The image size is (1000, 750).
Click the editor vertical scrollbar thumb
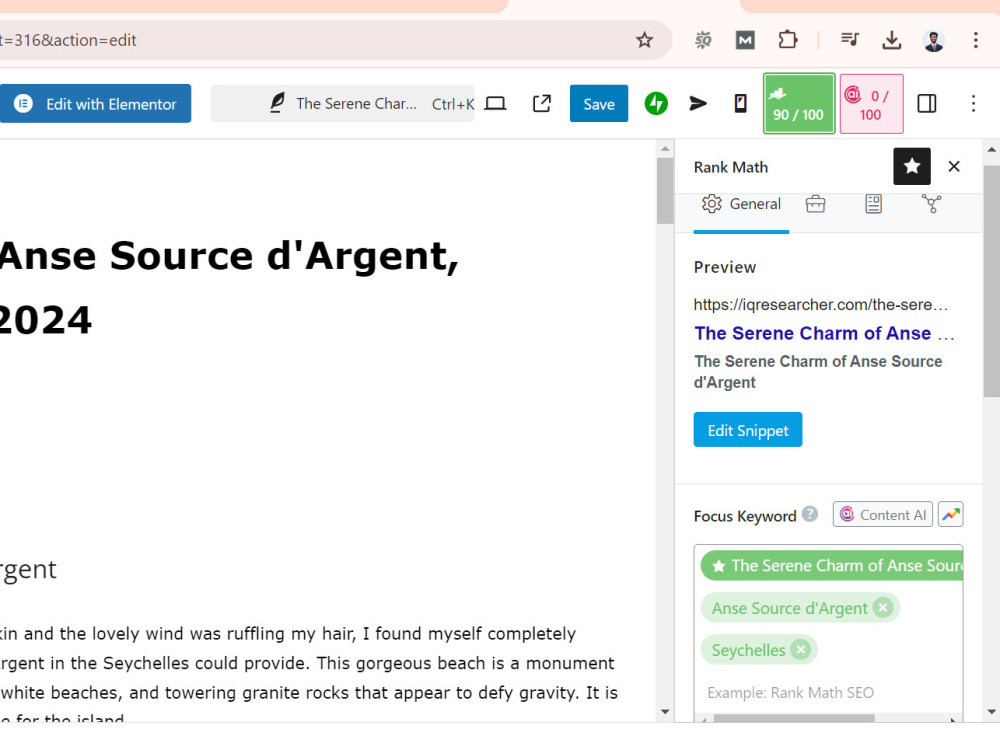[x=665, y=191]
